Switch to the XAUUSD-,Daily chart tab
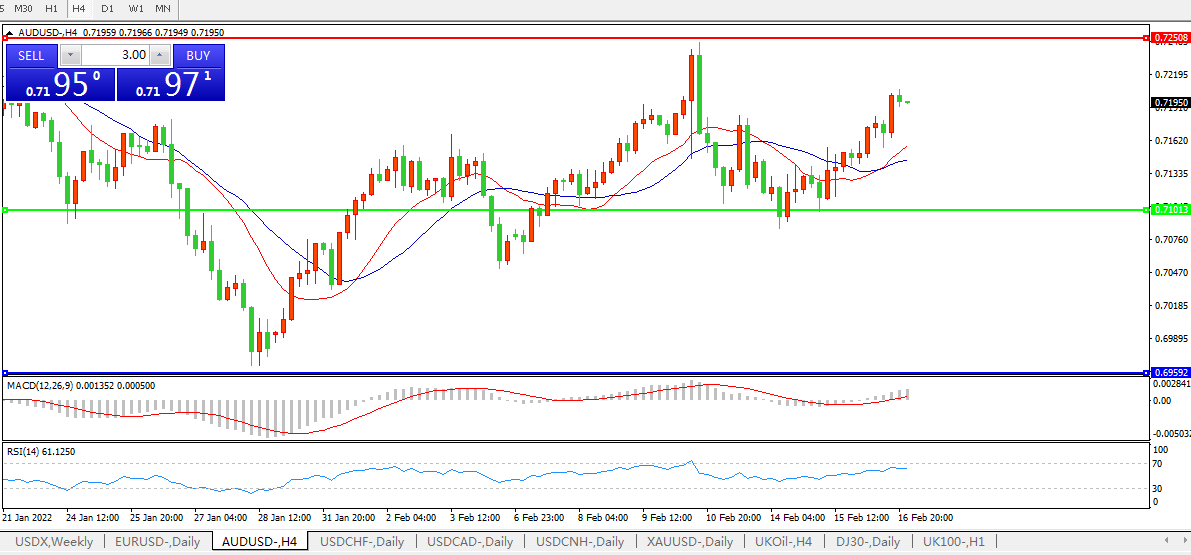1191x555 pixels. coord(689,542)
